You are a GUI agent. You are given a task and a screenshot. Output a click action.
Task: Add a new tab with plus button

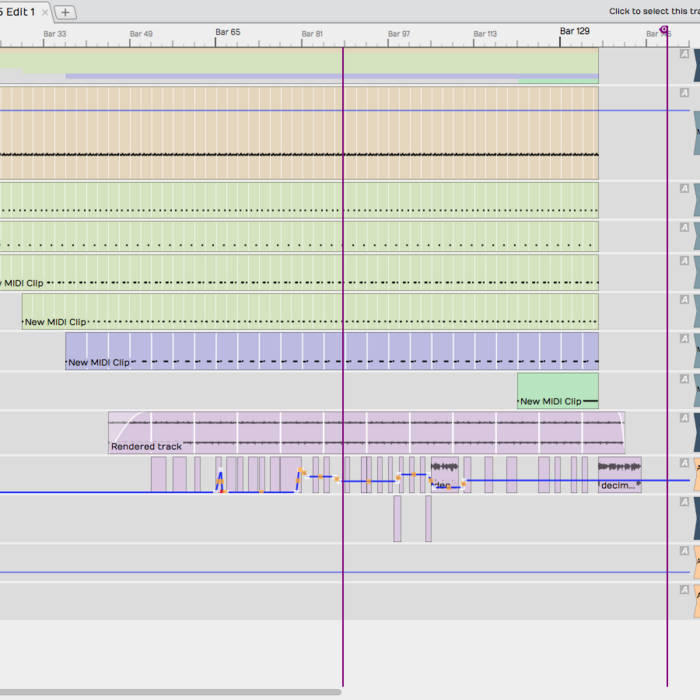pyautogui.click(x=65, y=12)
